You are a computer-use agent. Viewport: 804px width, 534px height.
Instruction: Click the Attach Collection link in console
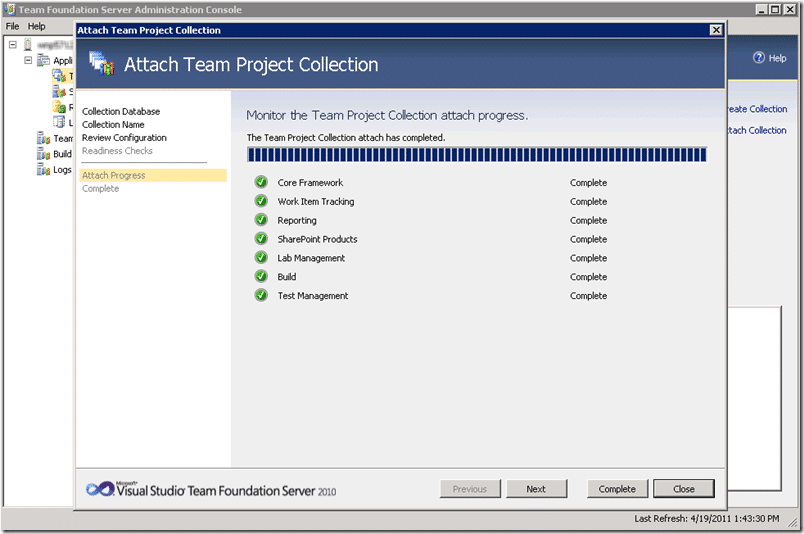pos(757,130)
